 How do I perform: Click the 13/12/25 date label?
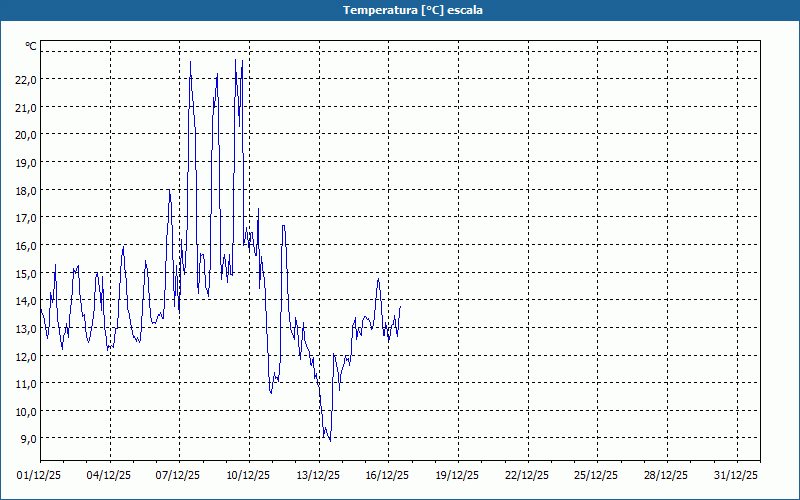(319, 475)
